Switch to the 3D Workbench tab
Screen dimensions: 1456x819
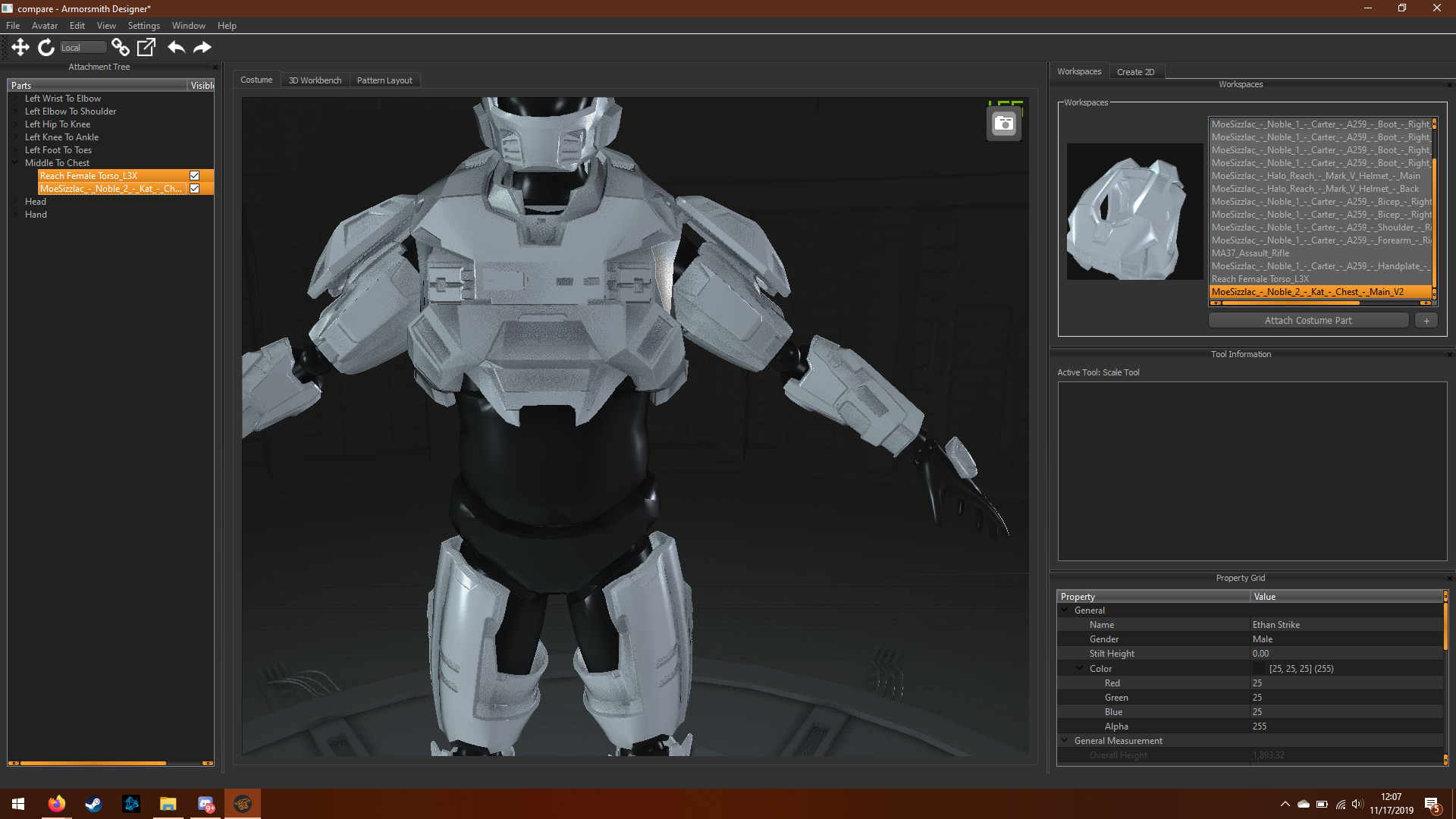coord(315,80)
